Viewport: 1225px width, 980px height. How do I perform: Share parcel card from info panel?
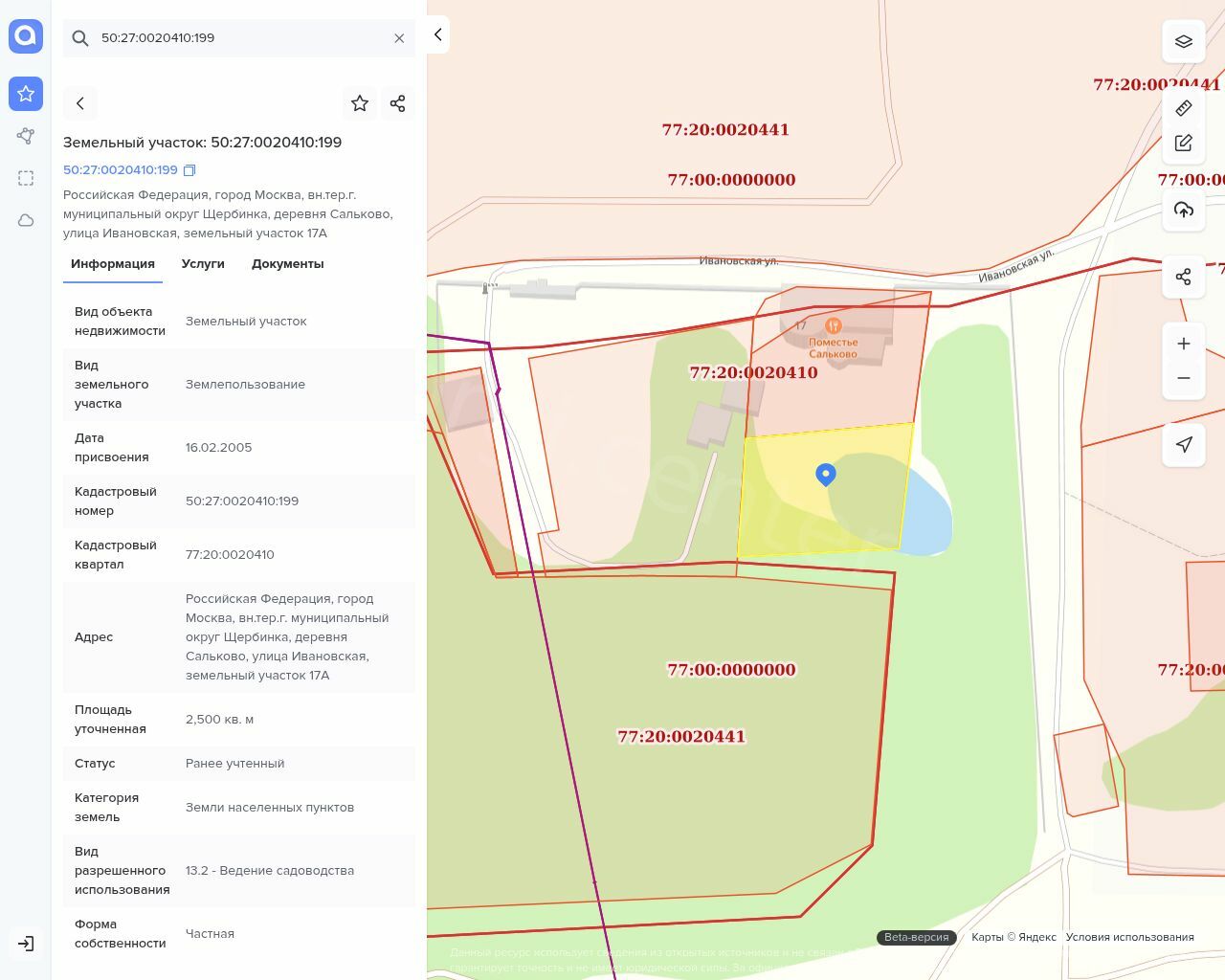tap(398, 103)
